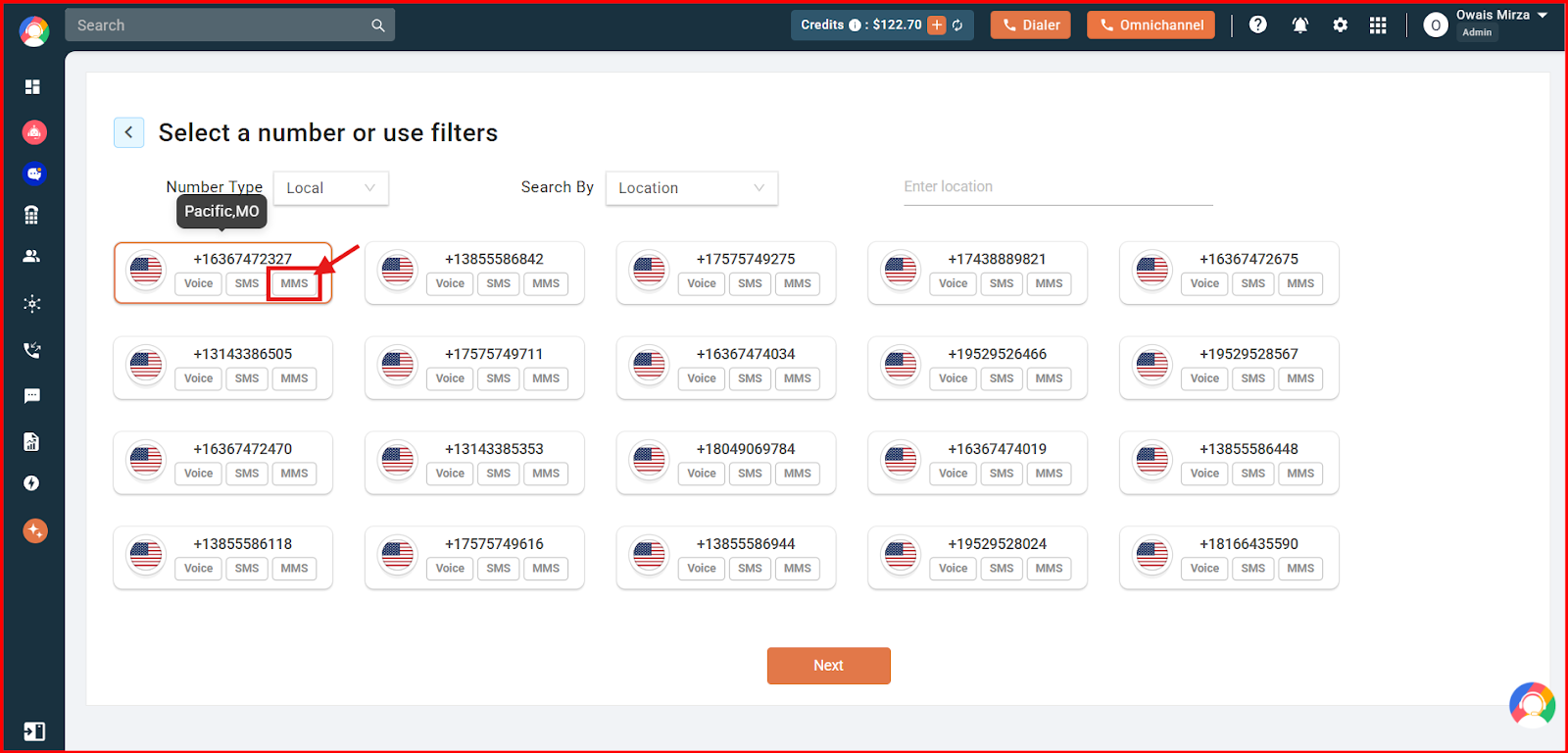This screenshot has height=753, width=1568.
Task: Open the apps grid icon in header
Action: (1378, 25)
